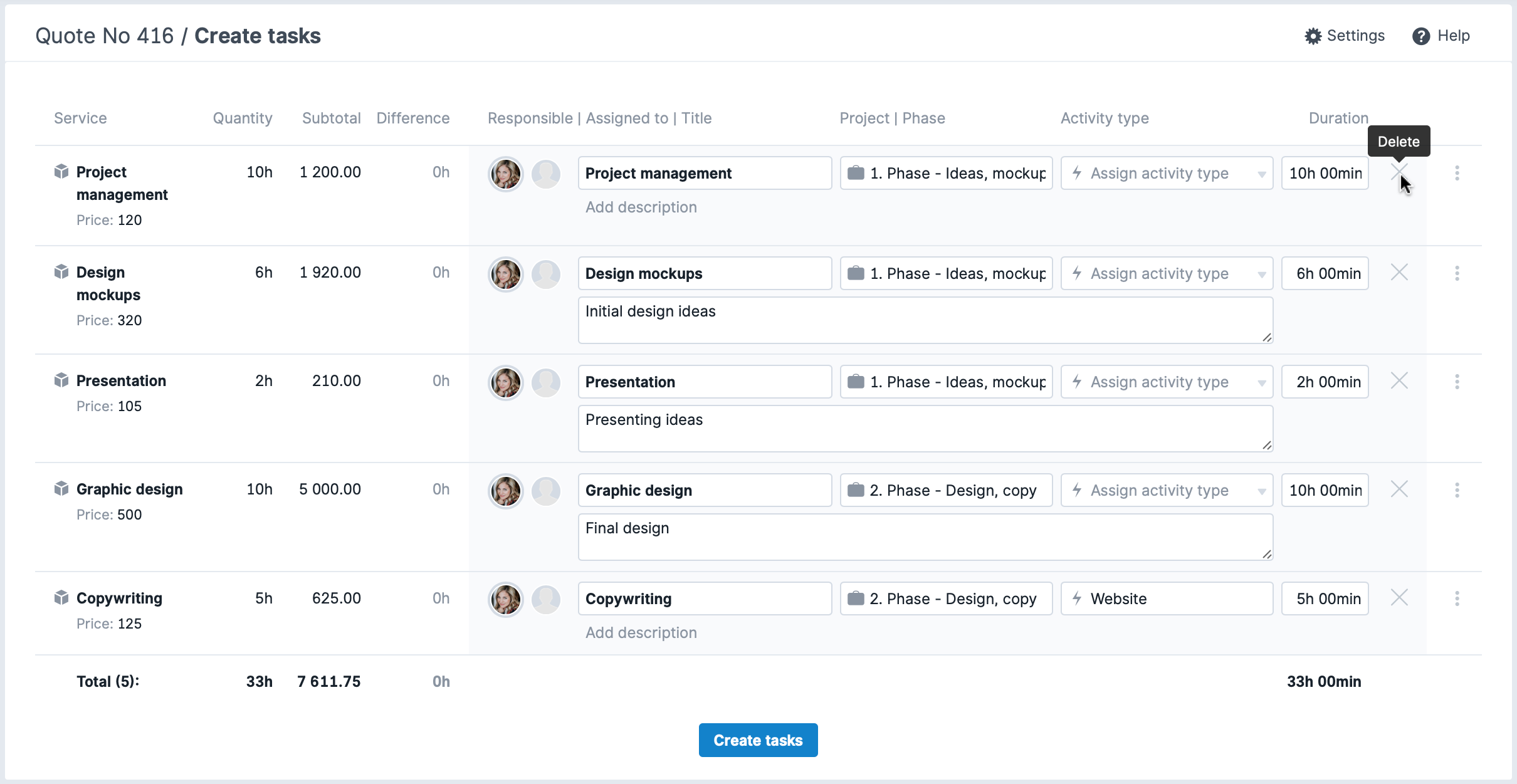
Task: Edit Project management 10h 00min duration
Action: (x=1325, y=173)
